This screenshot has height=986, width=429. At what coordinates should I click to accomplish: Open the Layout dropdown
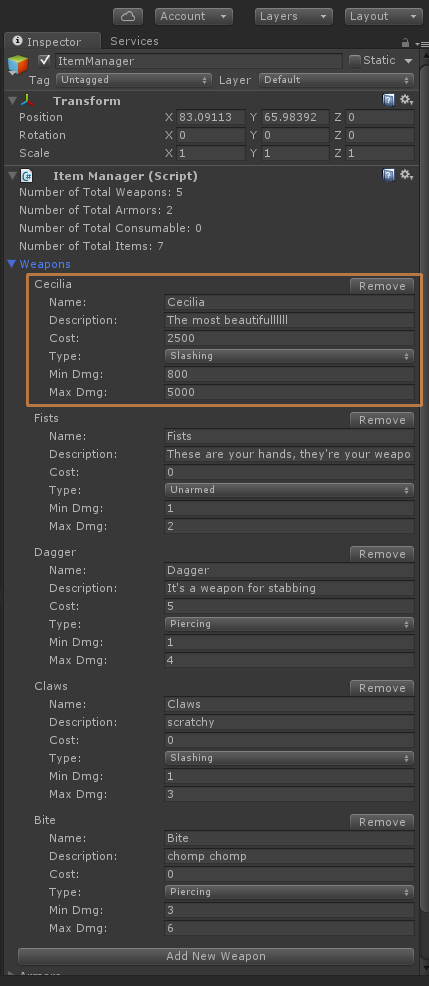tap(384, 16)
